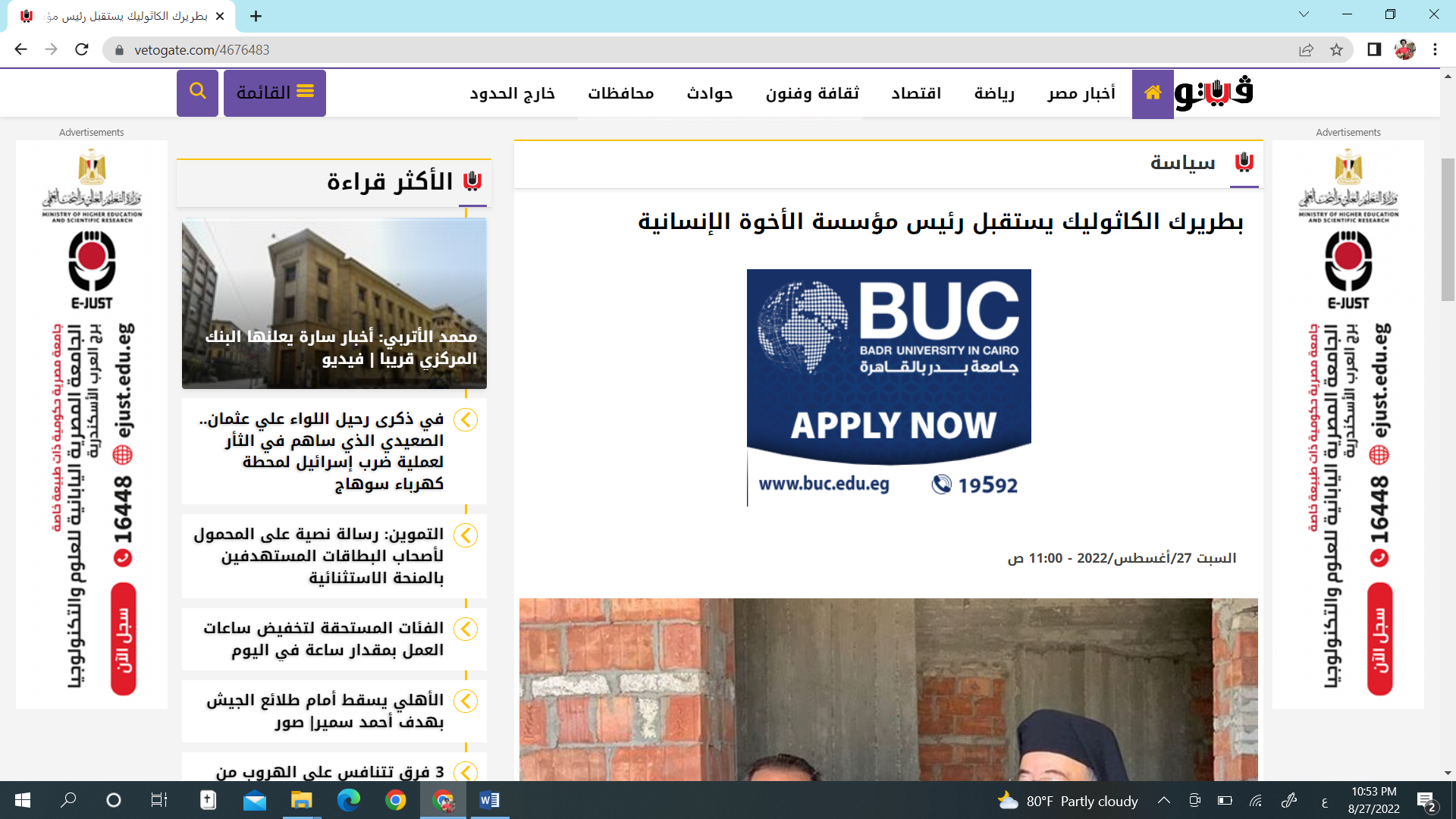This screenshot has height=819, width=1456.
Task: Click arrow icon beside التموين item
Action: pos(466,535)
